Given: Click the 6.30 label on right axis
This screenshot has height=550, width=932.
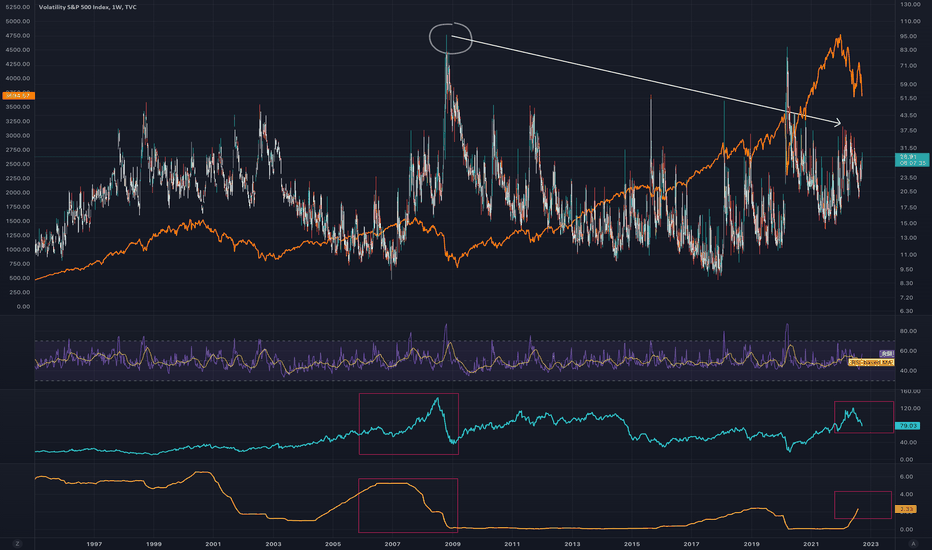Looking at the screenshot, I should [x=907, y=311].
